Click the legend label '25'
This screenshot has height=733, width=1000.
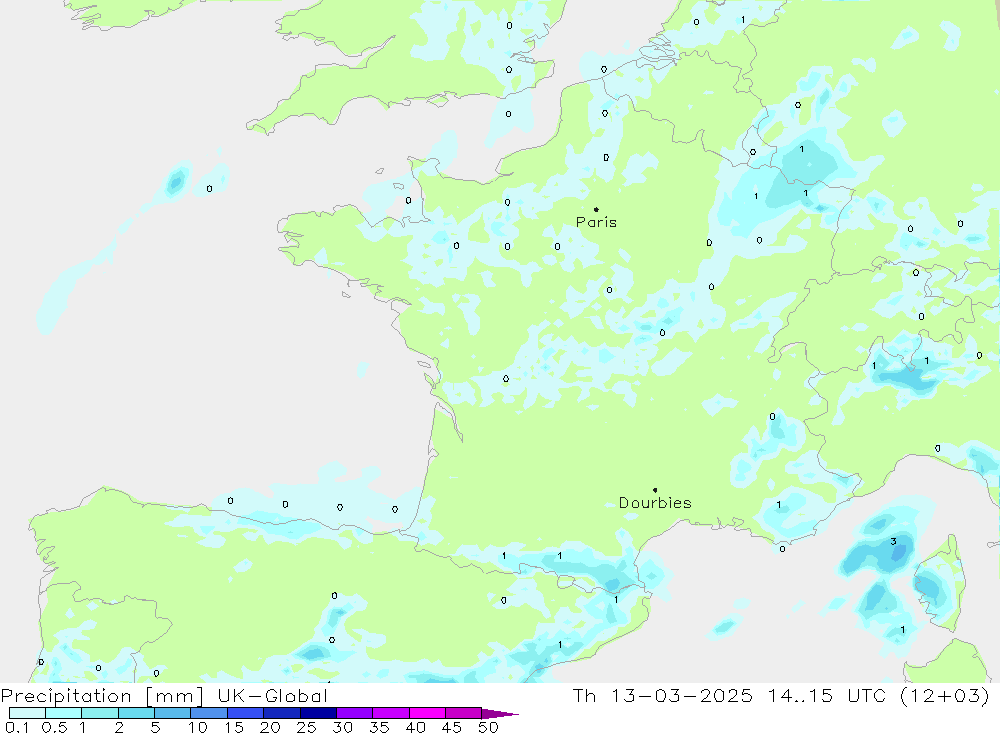tap(306, 727)
